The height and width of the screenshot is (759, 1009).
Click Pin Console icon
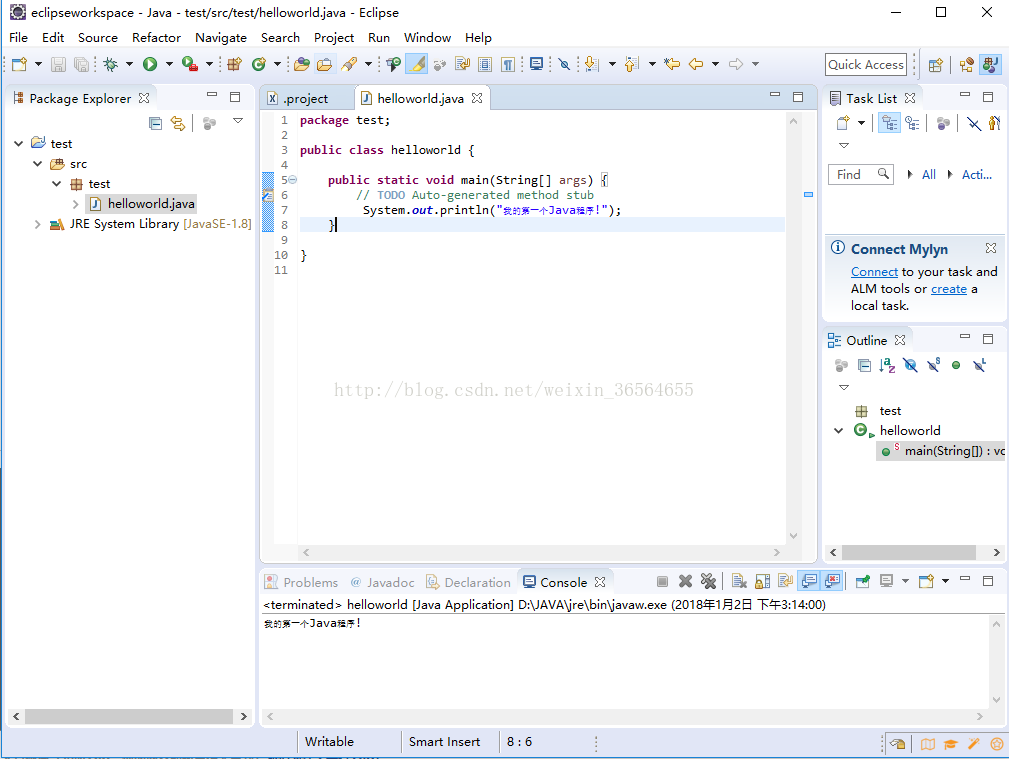pos(863,581)
